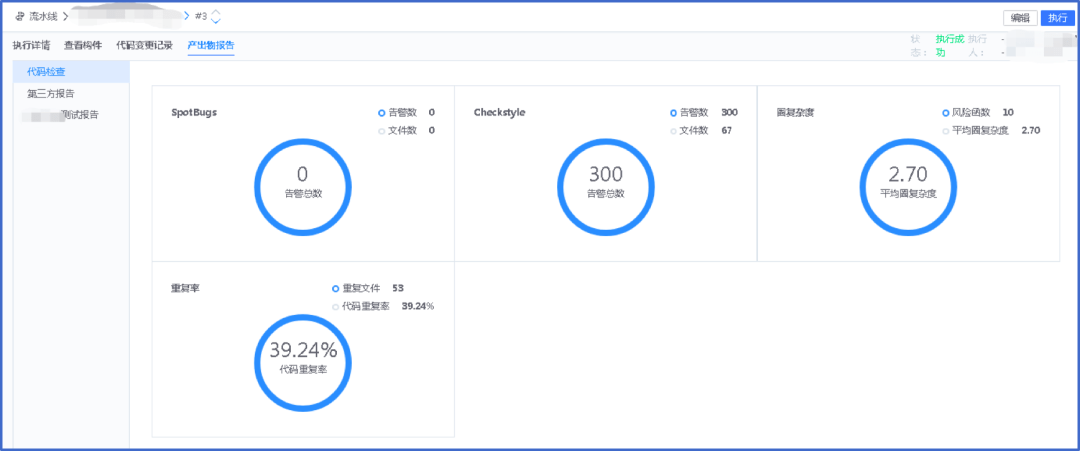Switch to the 代码变更记录 tab
The image size is (1080, 451).
point(145,46)
